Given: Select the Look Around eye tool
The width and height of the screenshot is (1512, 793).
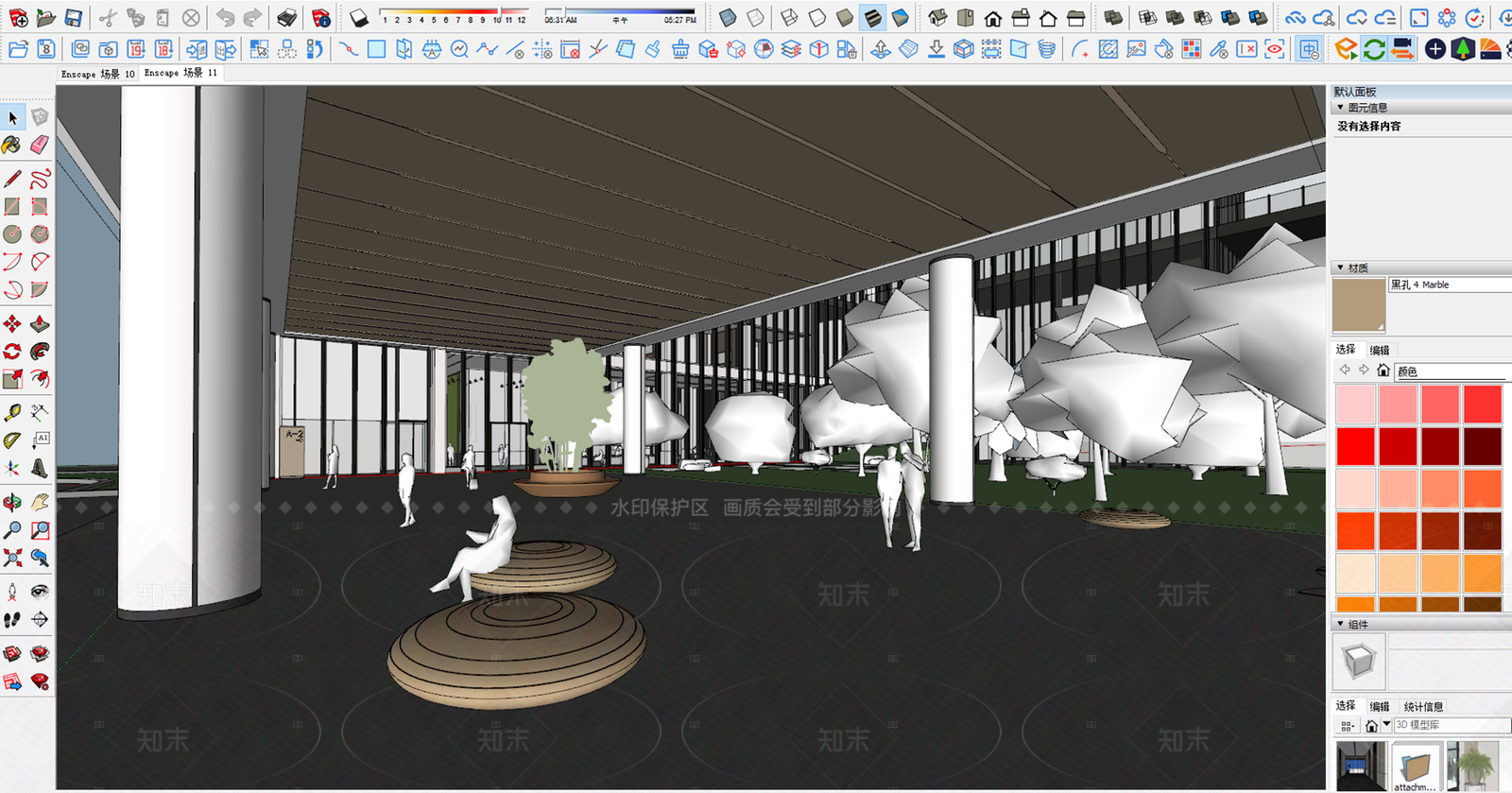Looking at the screenshot, I should [x=40, y=592].
